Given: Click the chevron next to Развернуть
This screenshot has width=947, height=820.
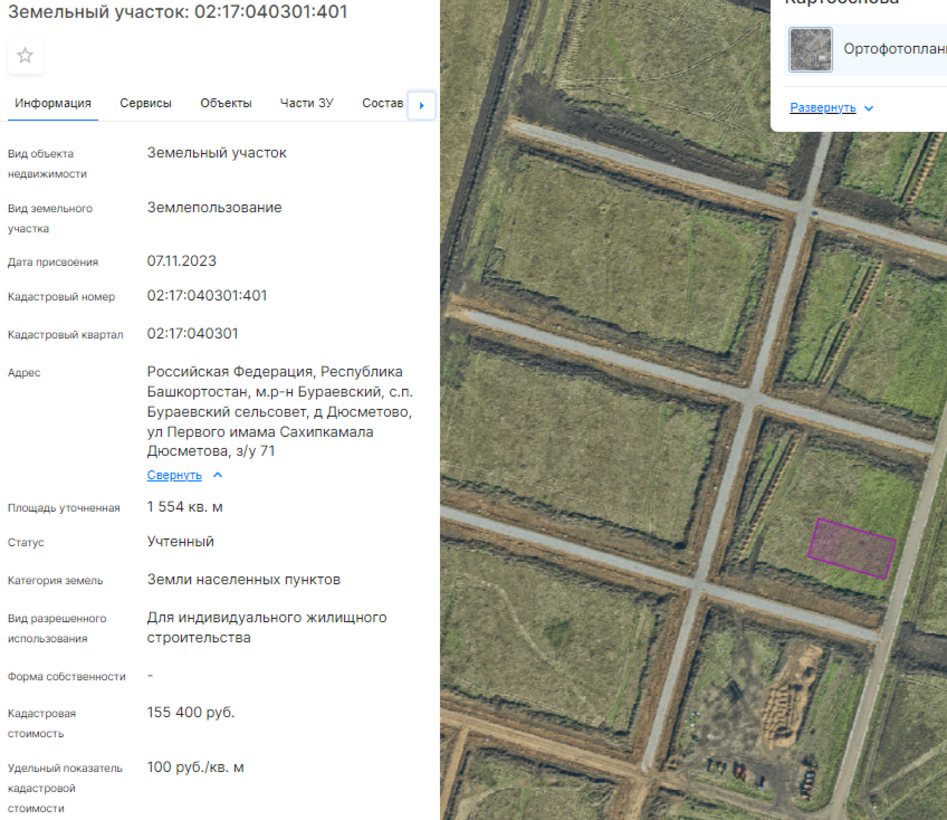Looking at the screenshot, I should [869, 108].
